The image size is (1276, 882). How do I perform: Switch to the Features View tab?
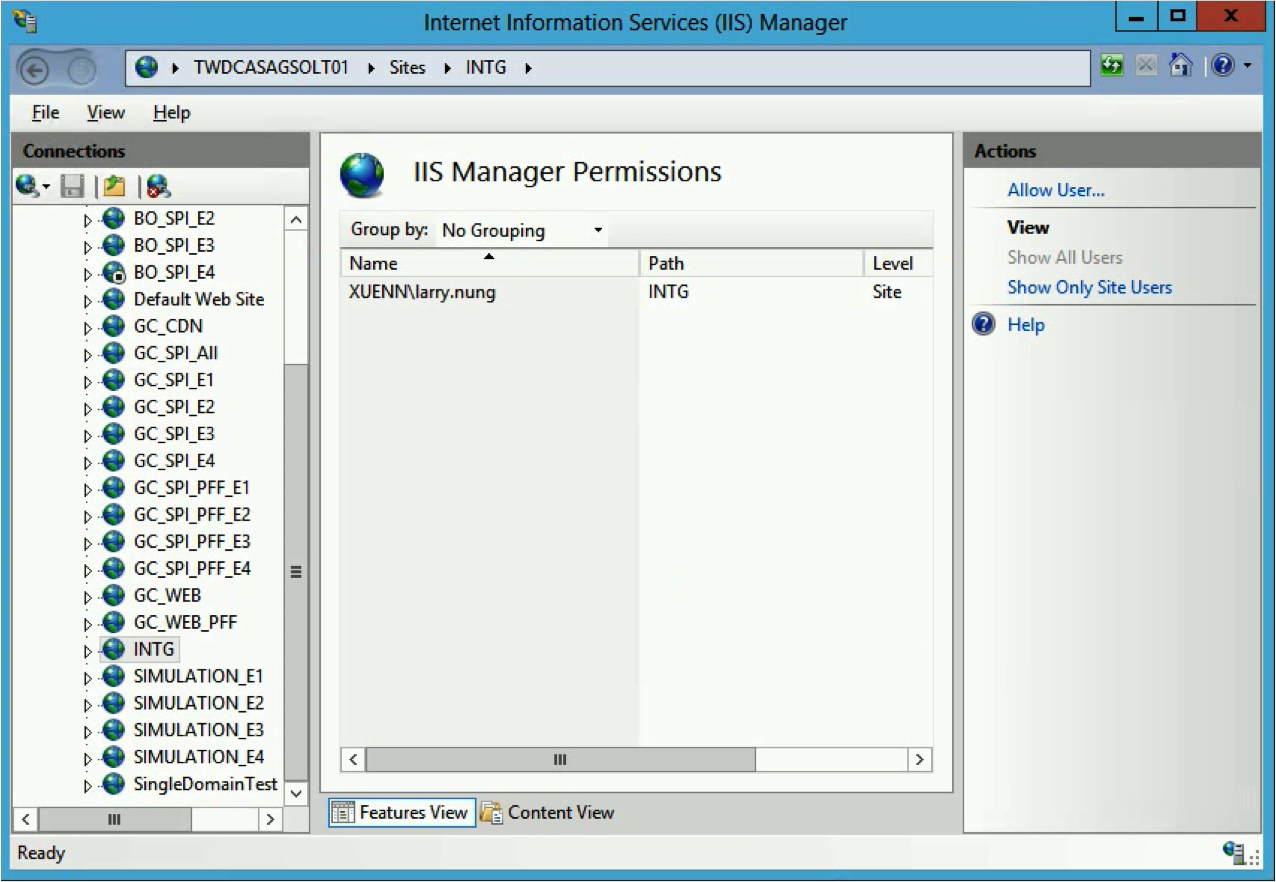(x=401, y=813)
